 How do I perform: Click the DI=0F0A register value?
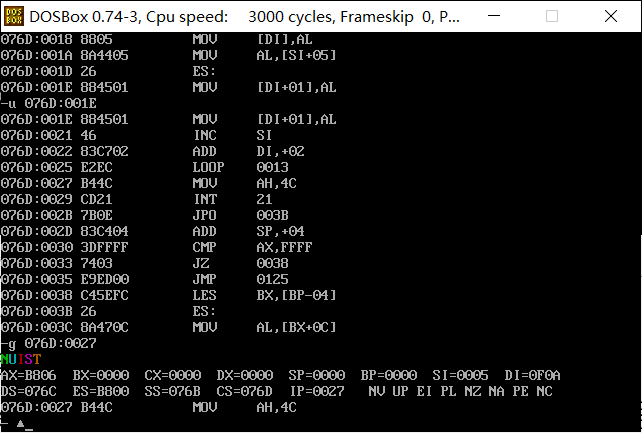coord(532,375)
